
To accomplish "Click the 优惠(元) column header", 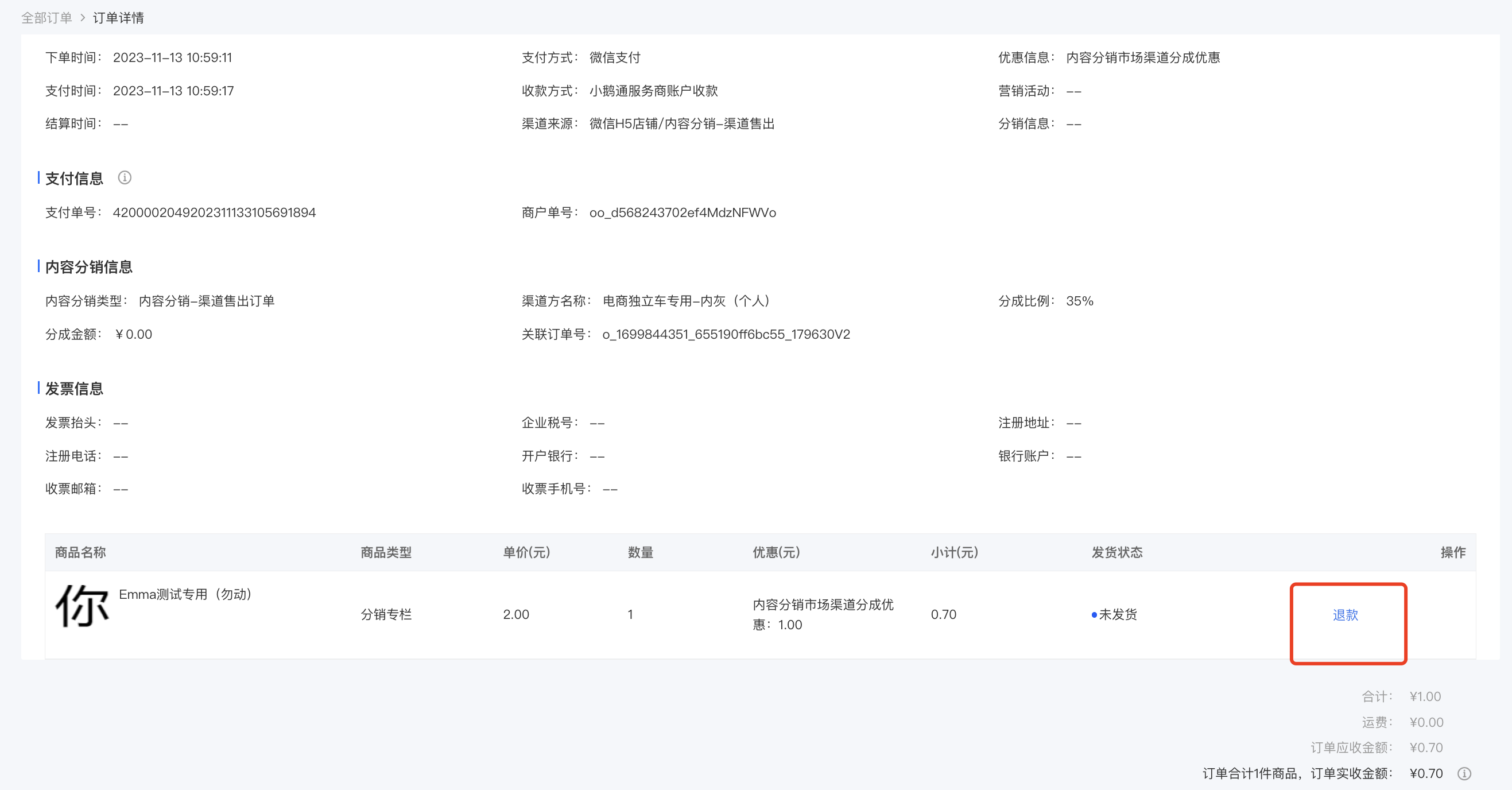I will click(777, 552).
